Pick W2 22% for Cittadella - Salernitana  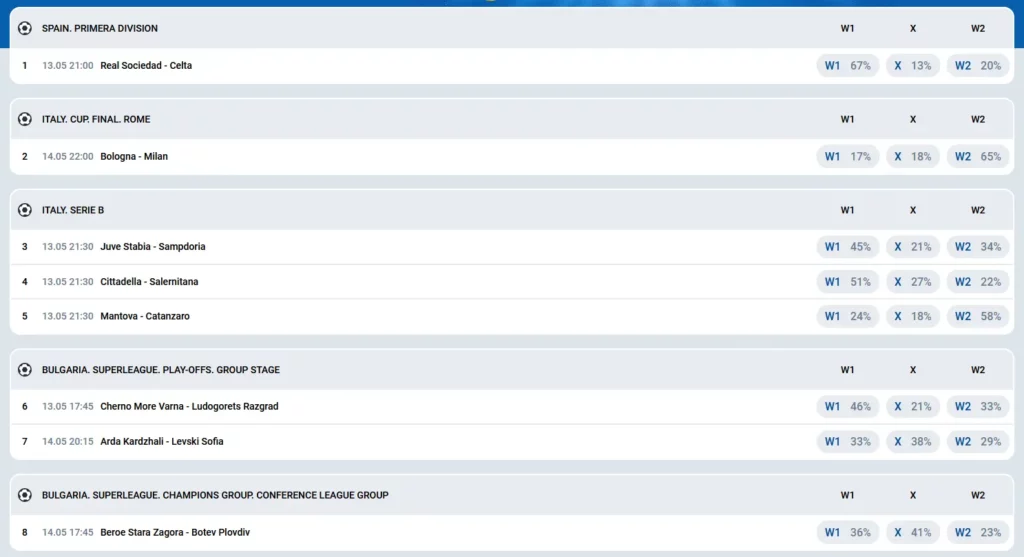(978, 281)
